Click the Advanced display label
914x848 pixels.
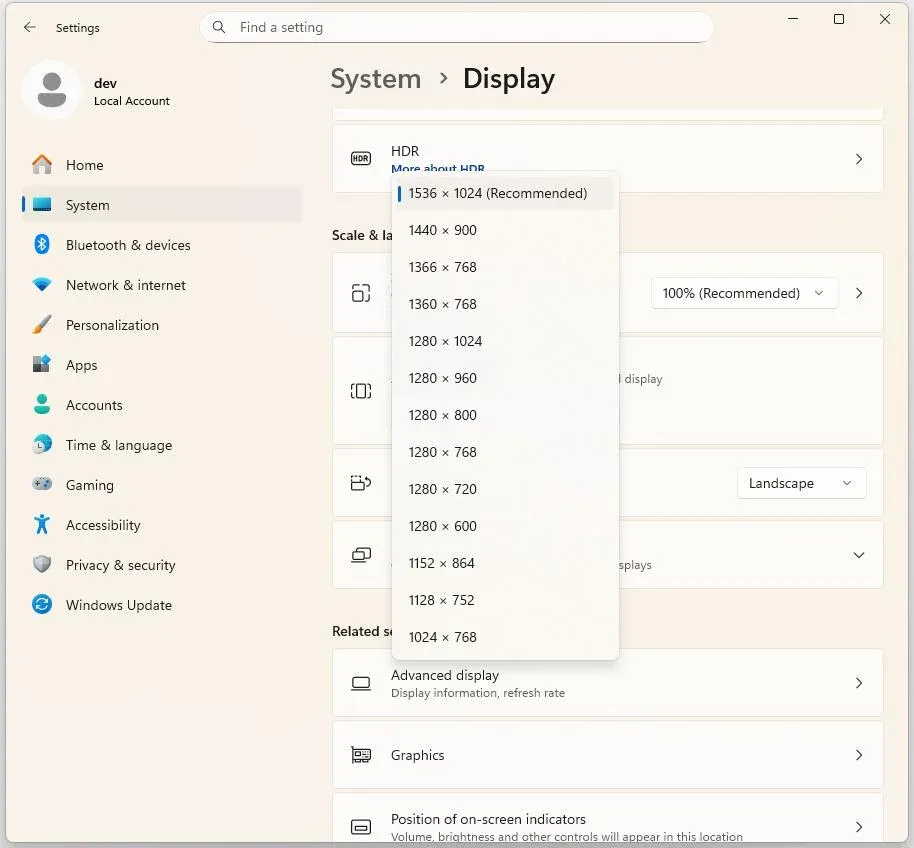pyautogui.click(x=445, y=675)
